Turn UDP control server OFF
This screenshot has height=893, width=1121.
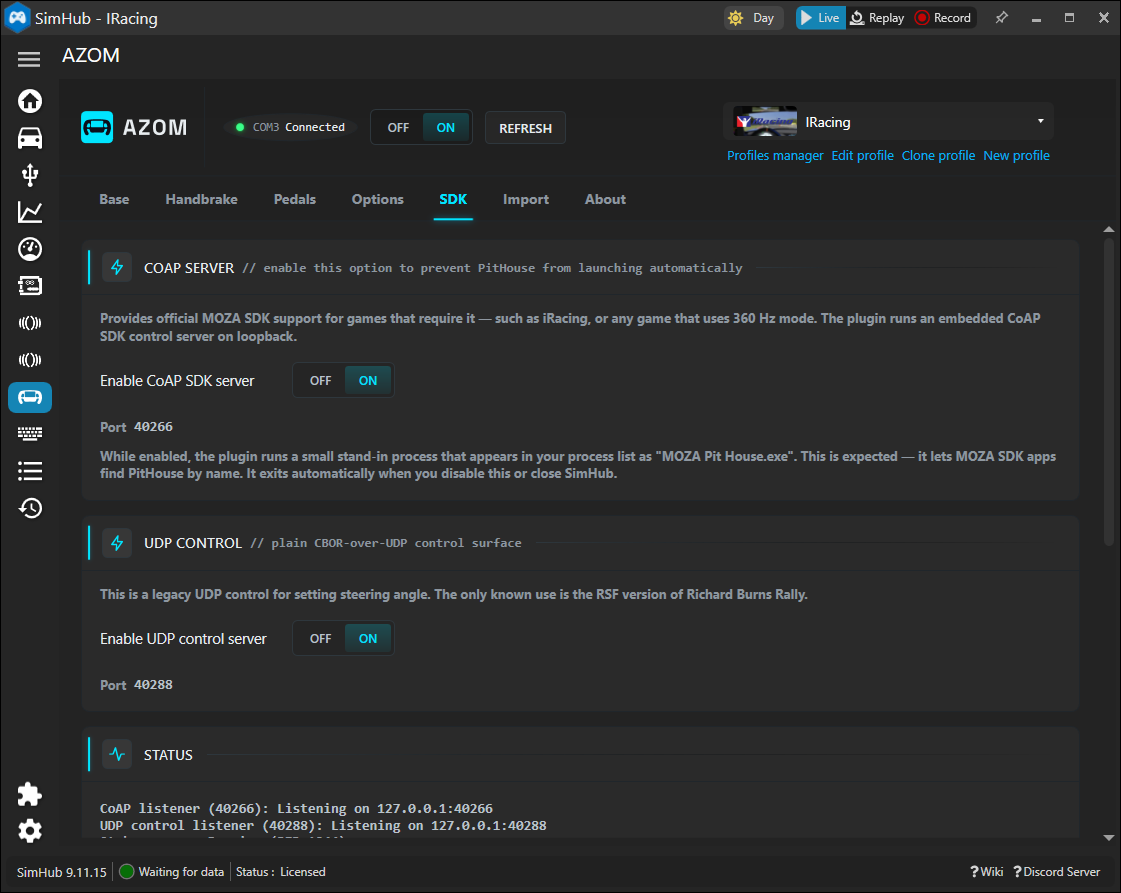click(x=320, y=638)
